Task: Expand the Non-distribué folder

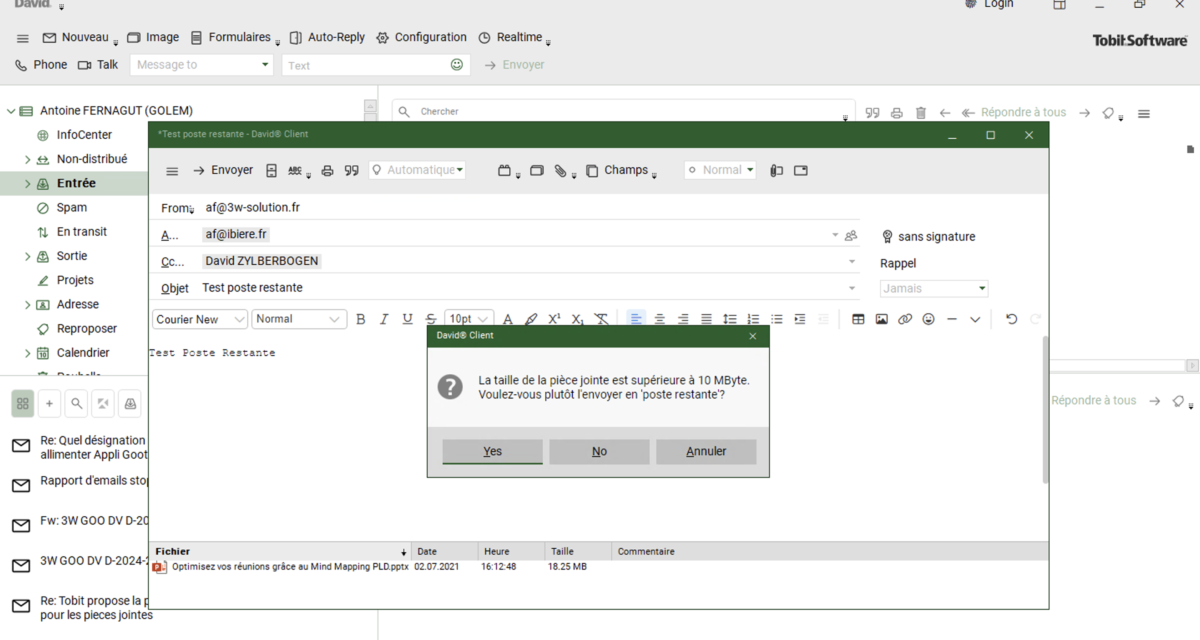Action: click(27, 159)
